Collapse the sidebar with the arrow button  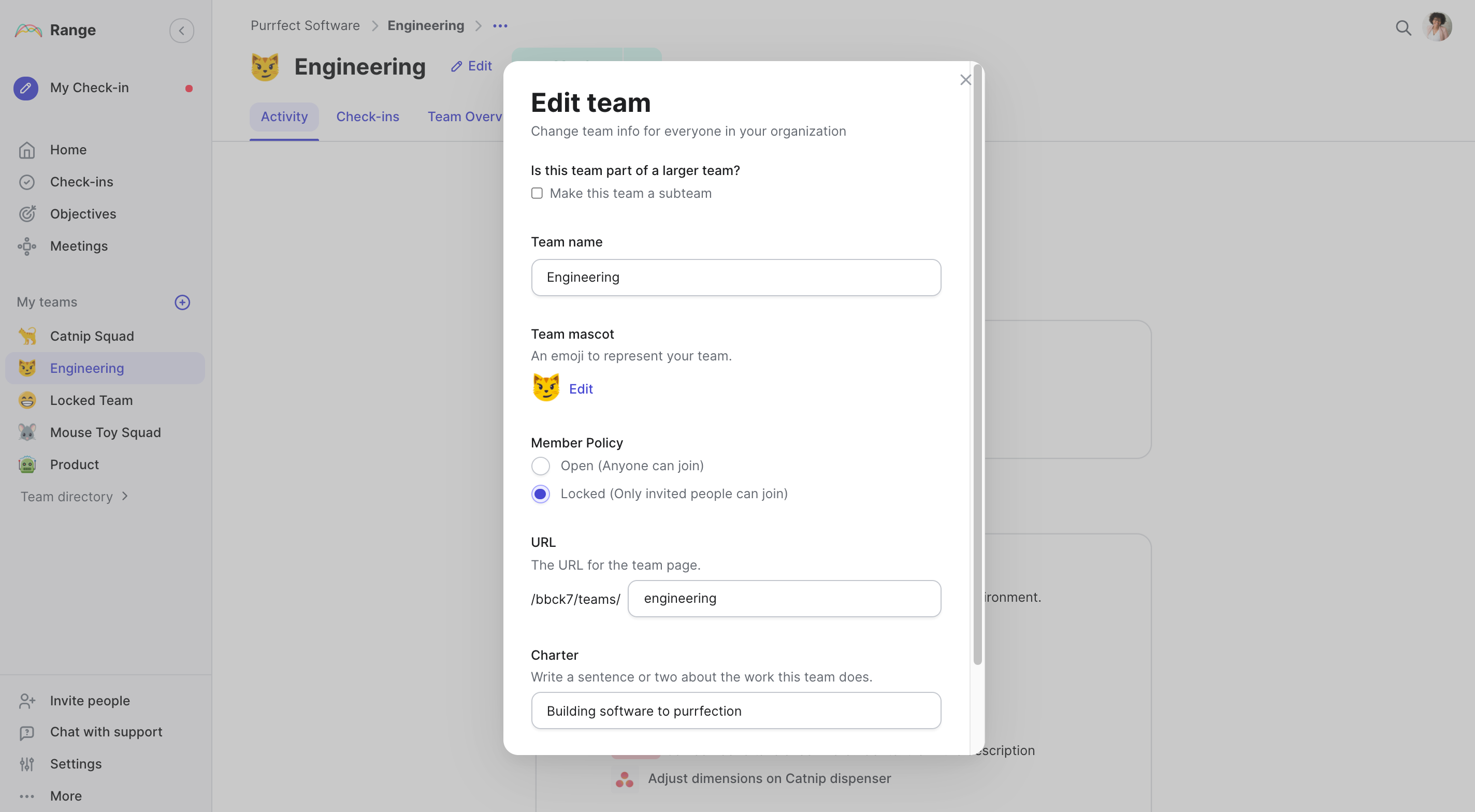click(181, 31)
